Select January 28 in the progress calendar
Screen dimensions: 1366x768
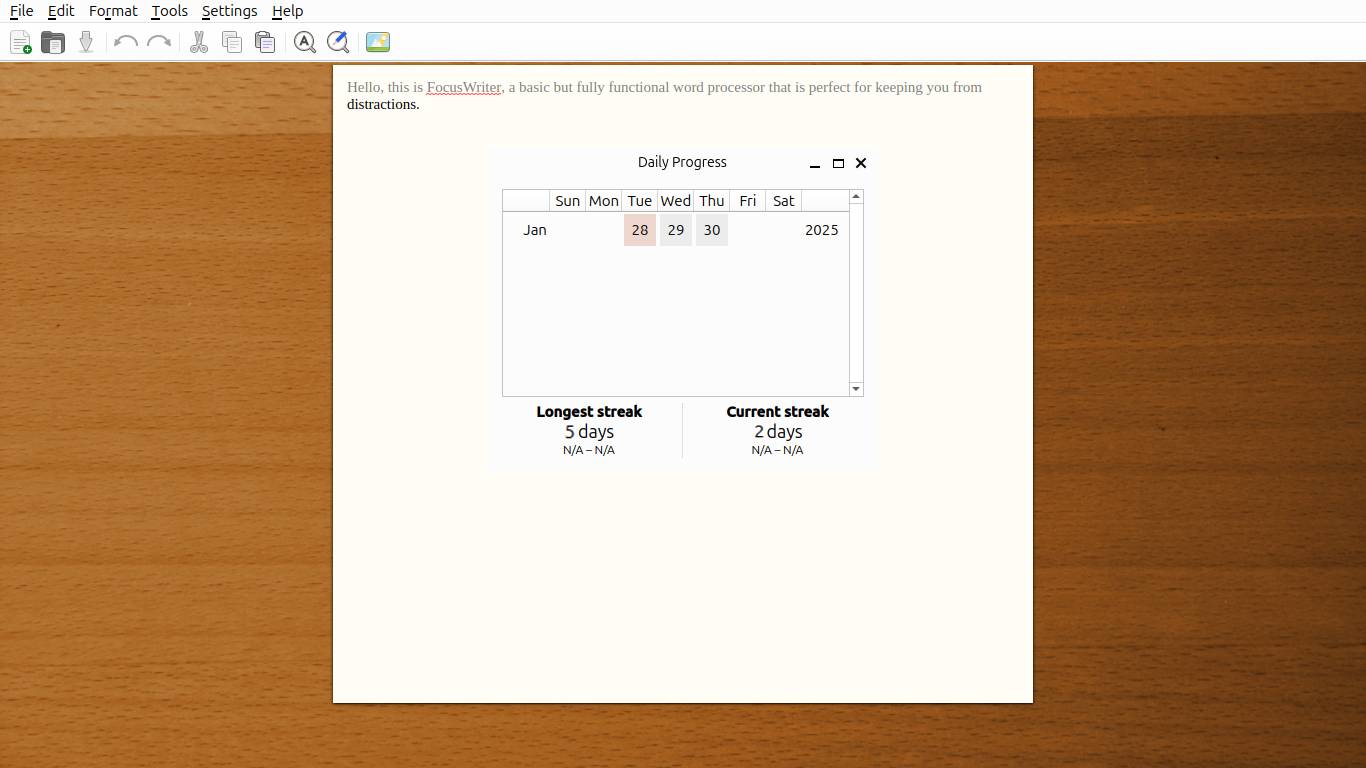640,230
